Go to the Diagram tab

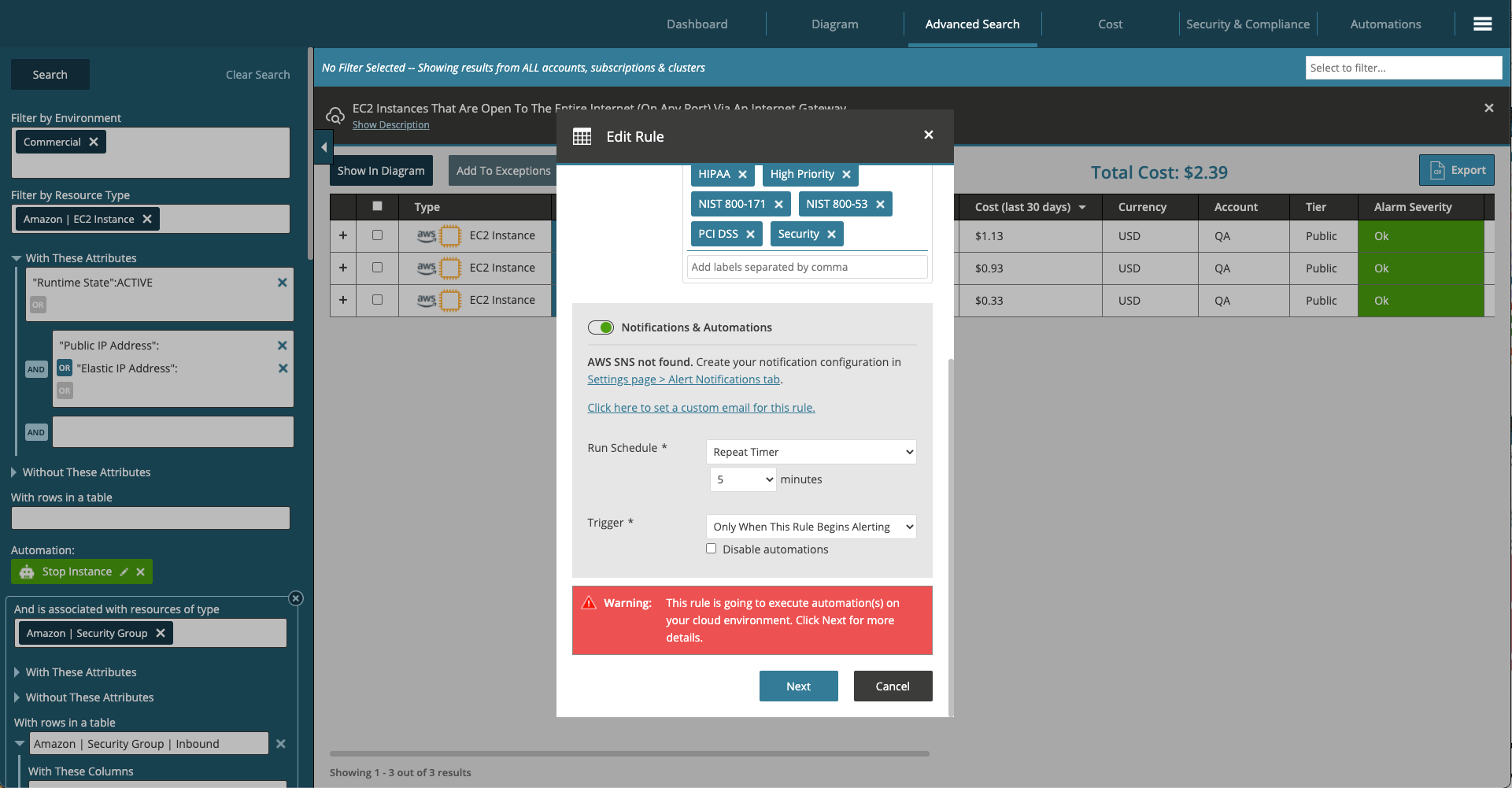point(835,24)
